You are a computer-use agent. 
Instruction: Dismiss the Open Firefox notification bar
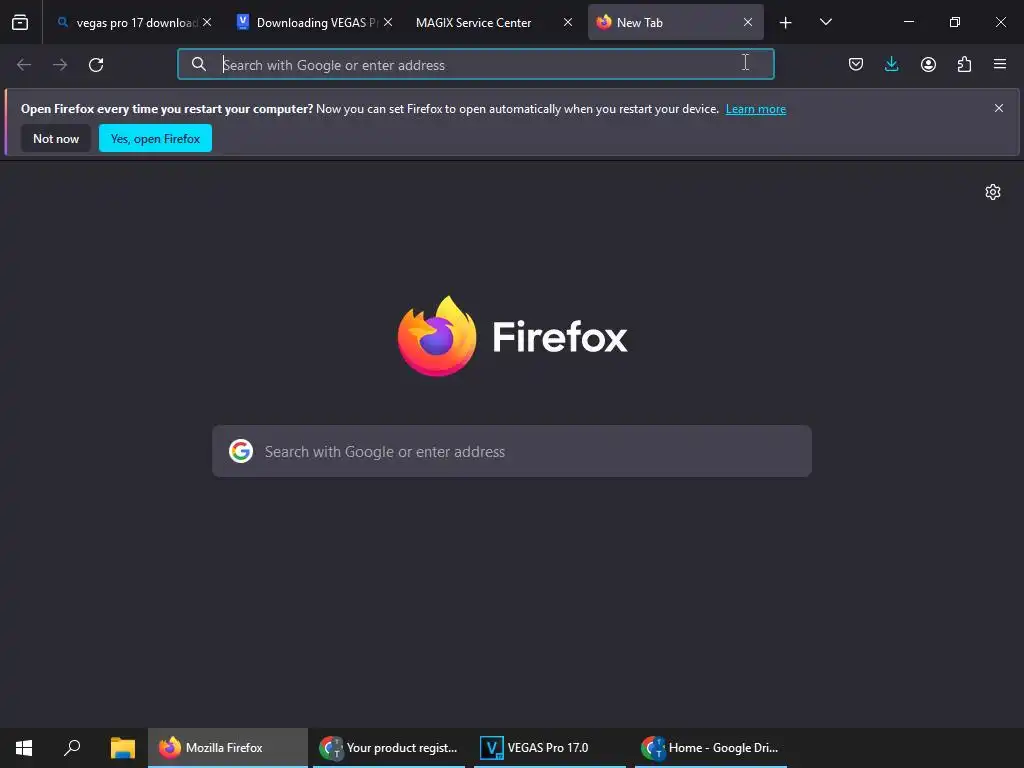tap(999, 108)
